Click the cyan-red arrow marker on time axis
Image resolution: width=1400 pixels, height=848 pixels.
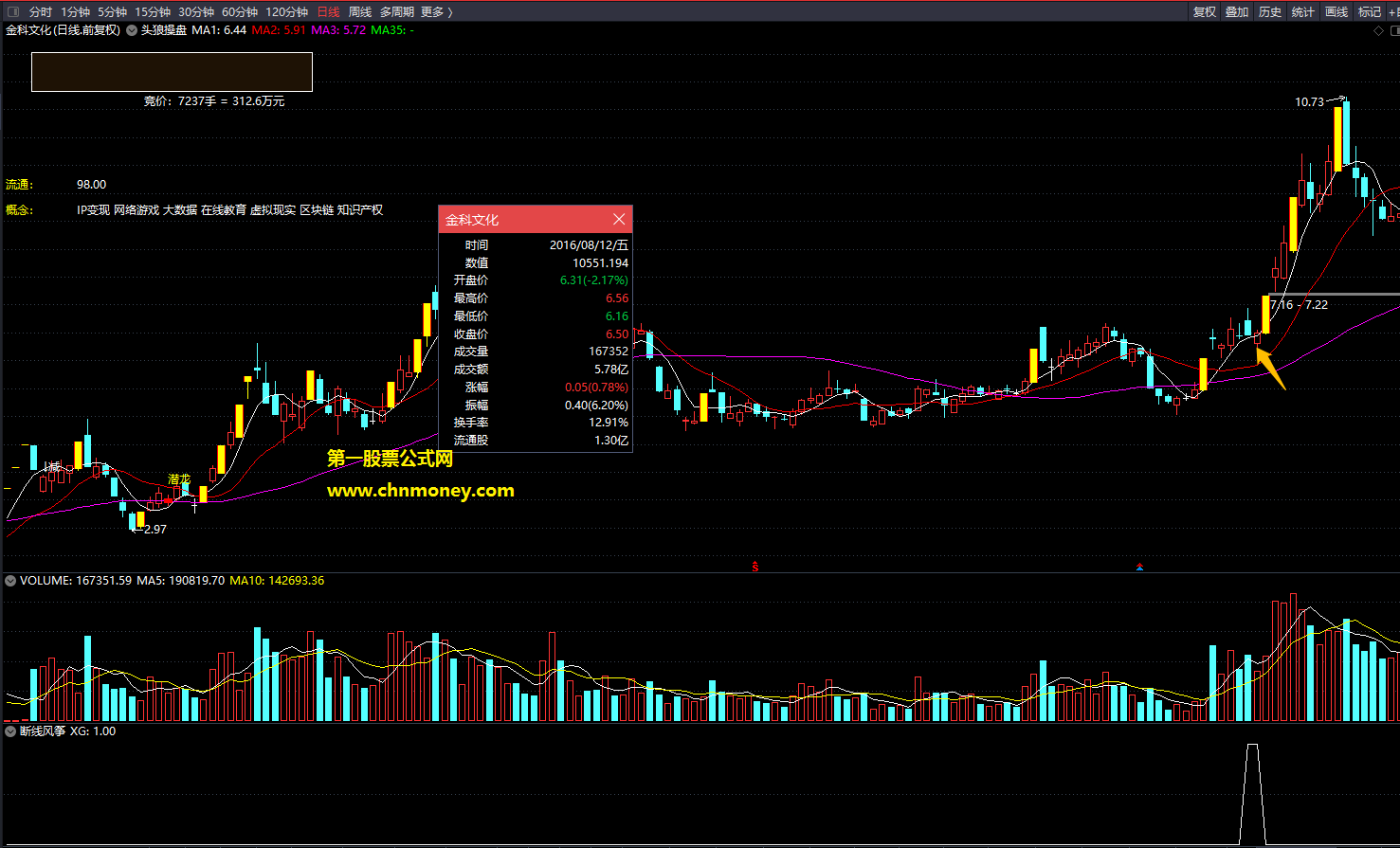pos(1139,567)
